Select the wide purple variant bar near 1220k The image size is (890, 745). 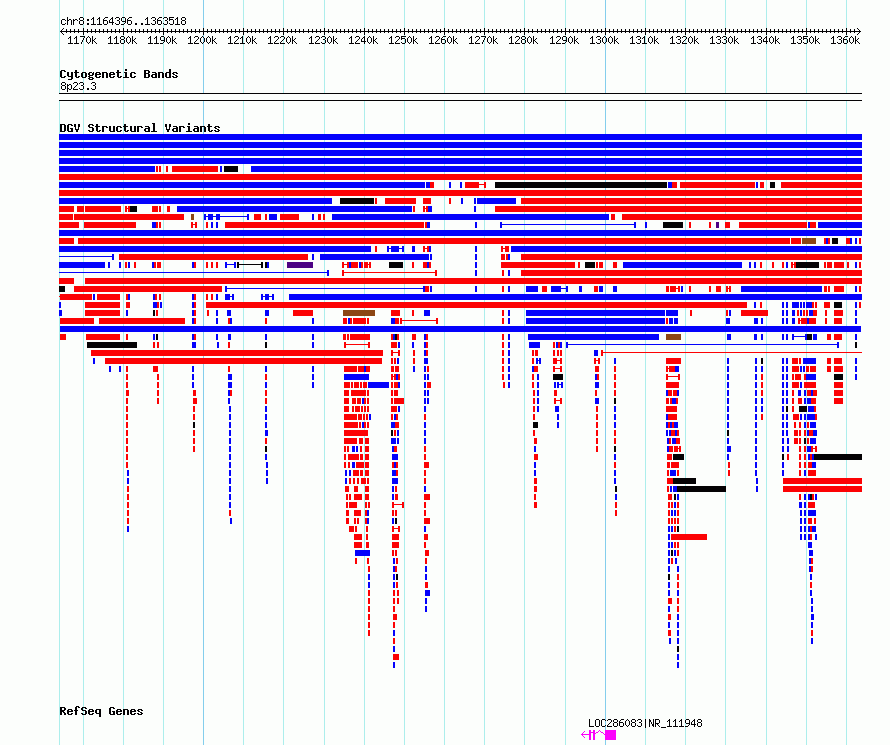(300, 265)
